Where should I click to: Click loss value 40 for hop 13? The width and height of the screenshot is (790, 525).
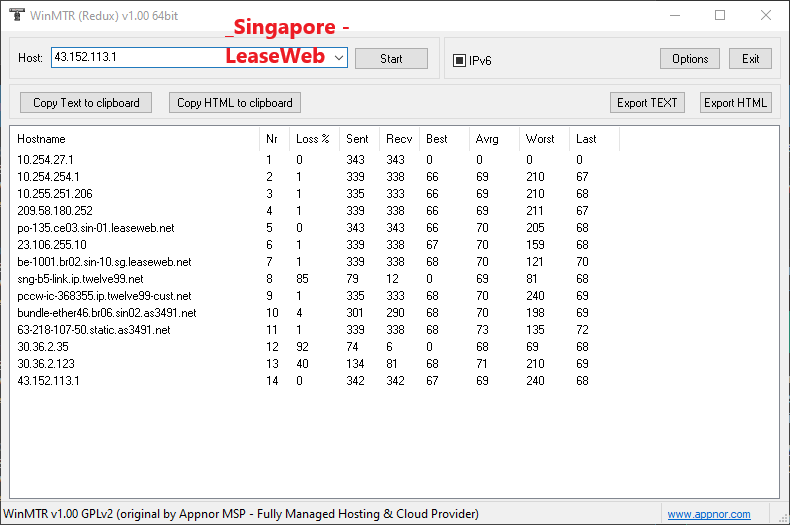(x=302, y=364)
